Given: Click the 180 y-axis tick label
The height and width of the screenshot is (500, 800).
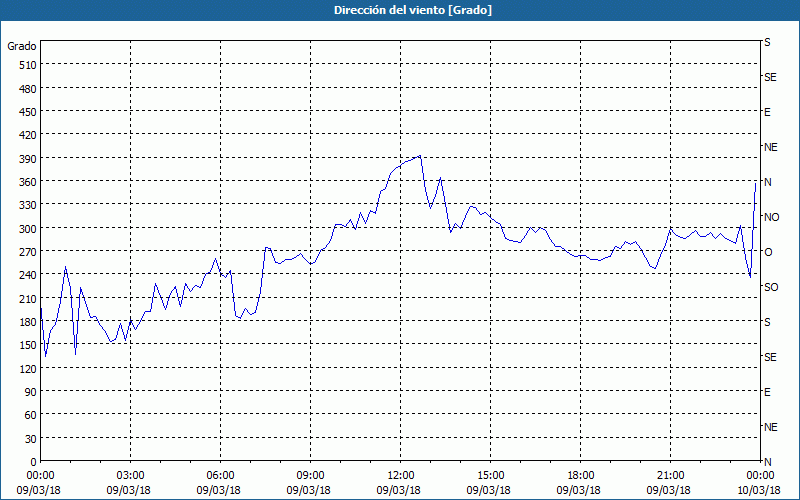Looking at the screenshot, I should 28,322.
